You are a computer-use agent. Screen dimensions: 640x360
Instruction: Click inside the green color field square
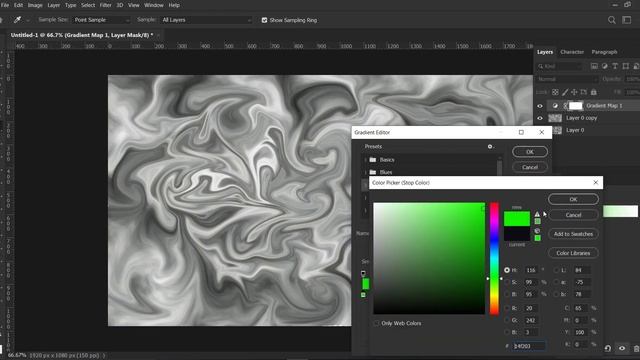tap(429, 258)
